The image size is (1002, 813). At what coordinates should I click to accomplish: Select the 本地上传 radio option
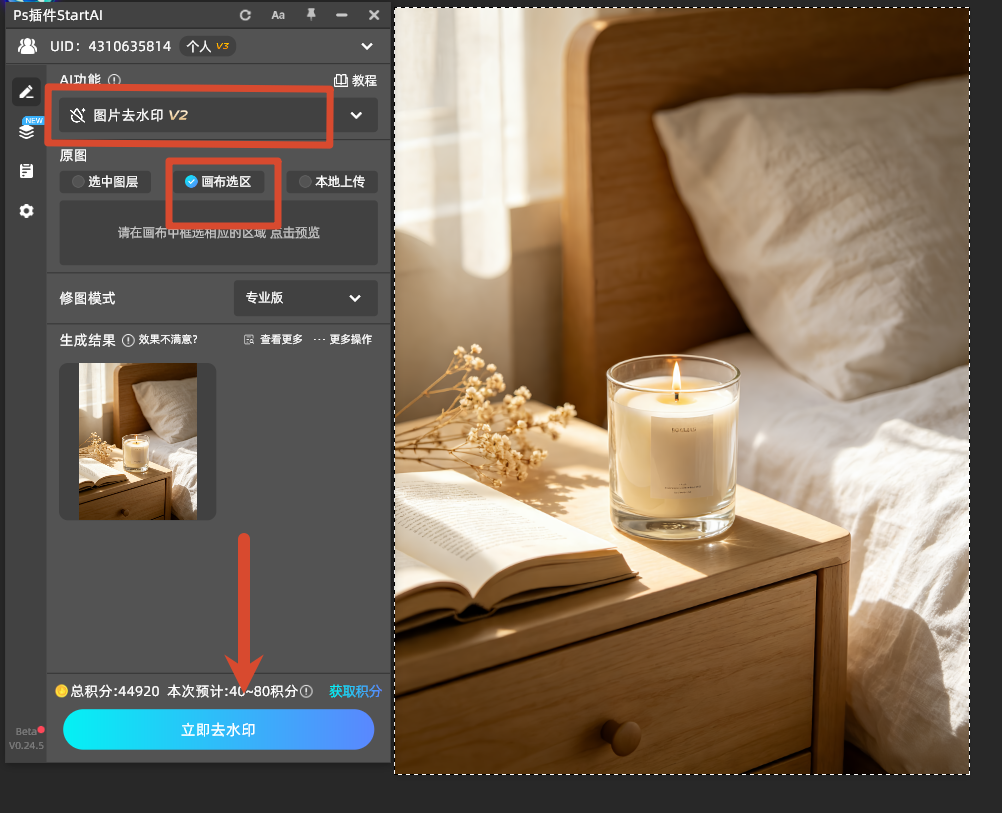click(x=332, y=182)
